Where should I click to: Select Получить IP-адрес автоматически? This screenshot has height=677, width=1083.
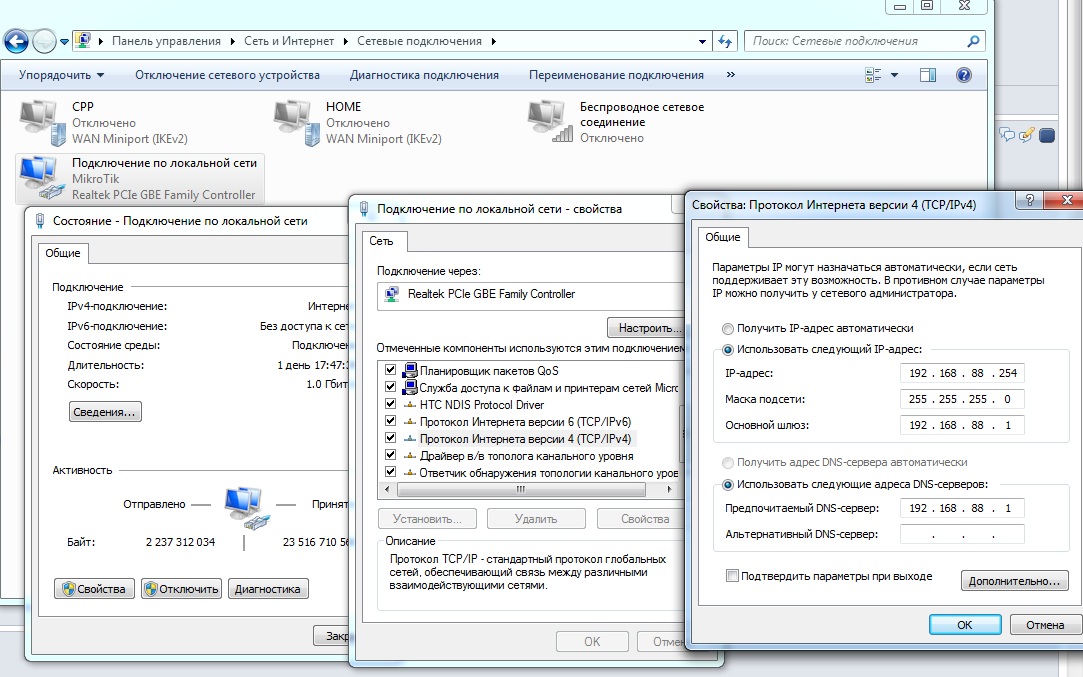[728, 328]
